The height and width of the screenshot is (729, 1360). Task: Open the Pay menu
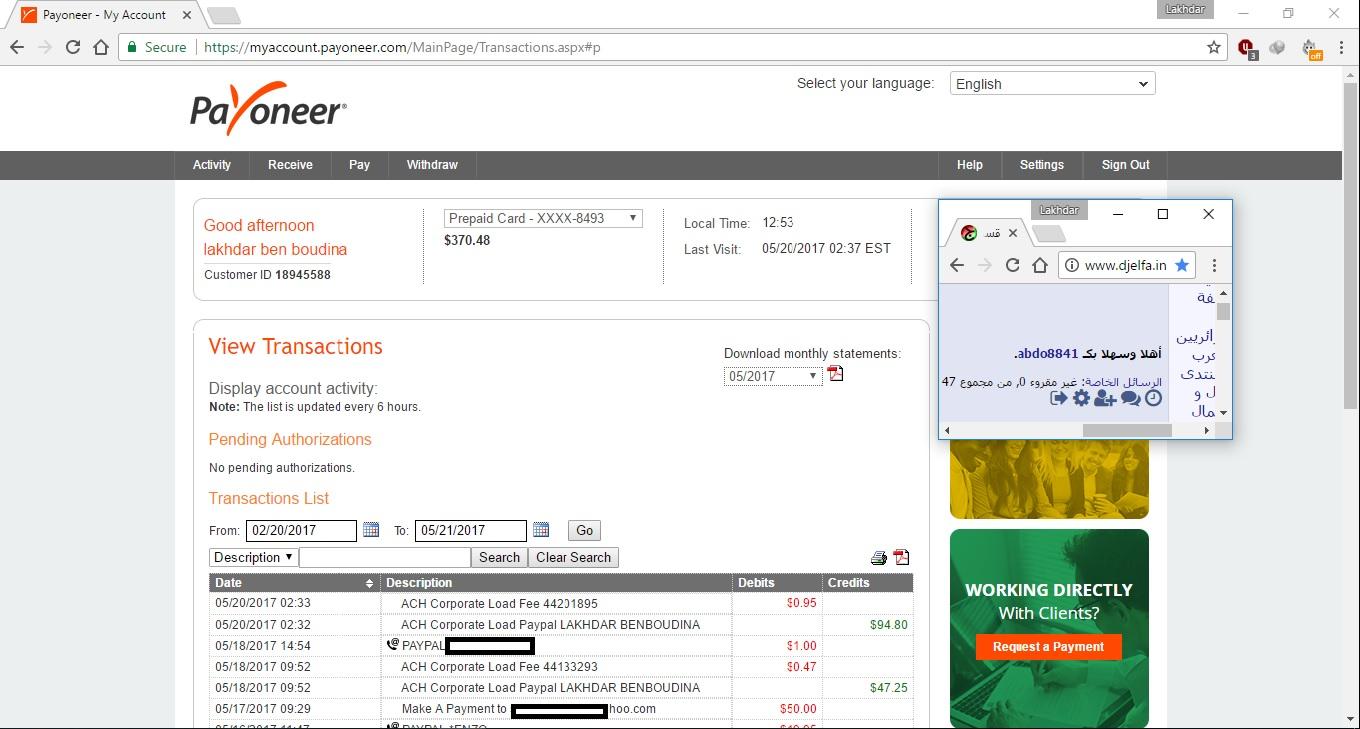(x=359, y=165)
